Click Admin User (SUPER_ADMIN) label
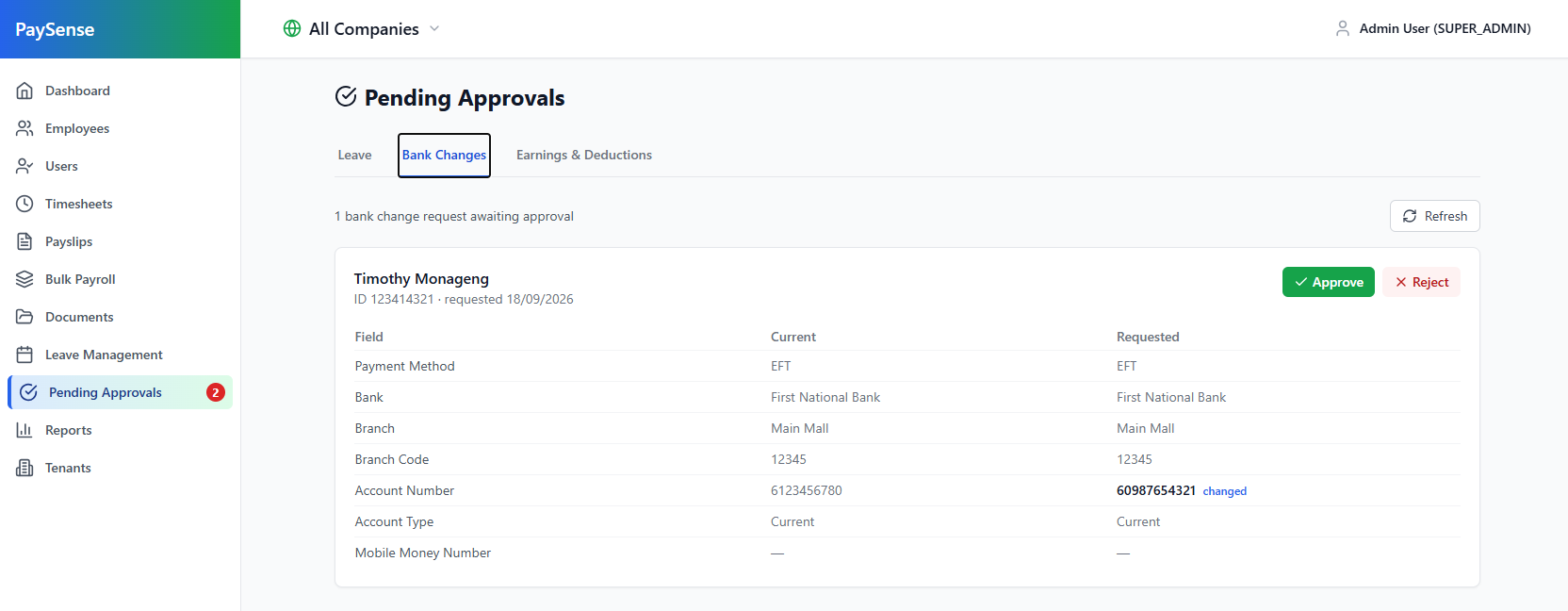 [x=1445, y=28]
